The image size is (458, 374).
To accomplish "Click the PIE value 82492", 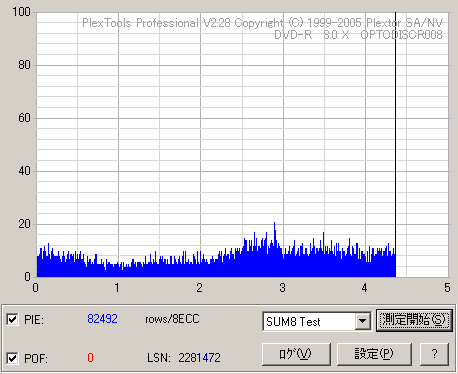I will tap(102, 319).
